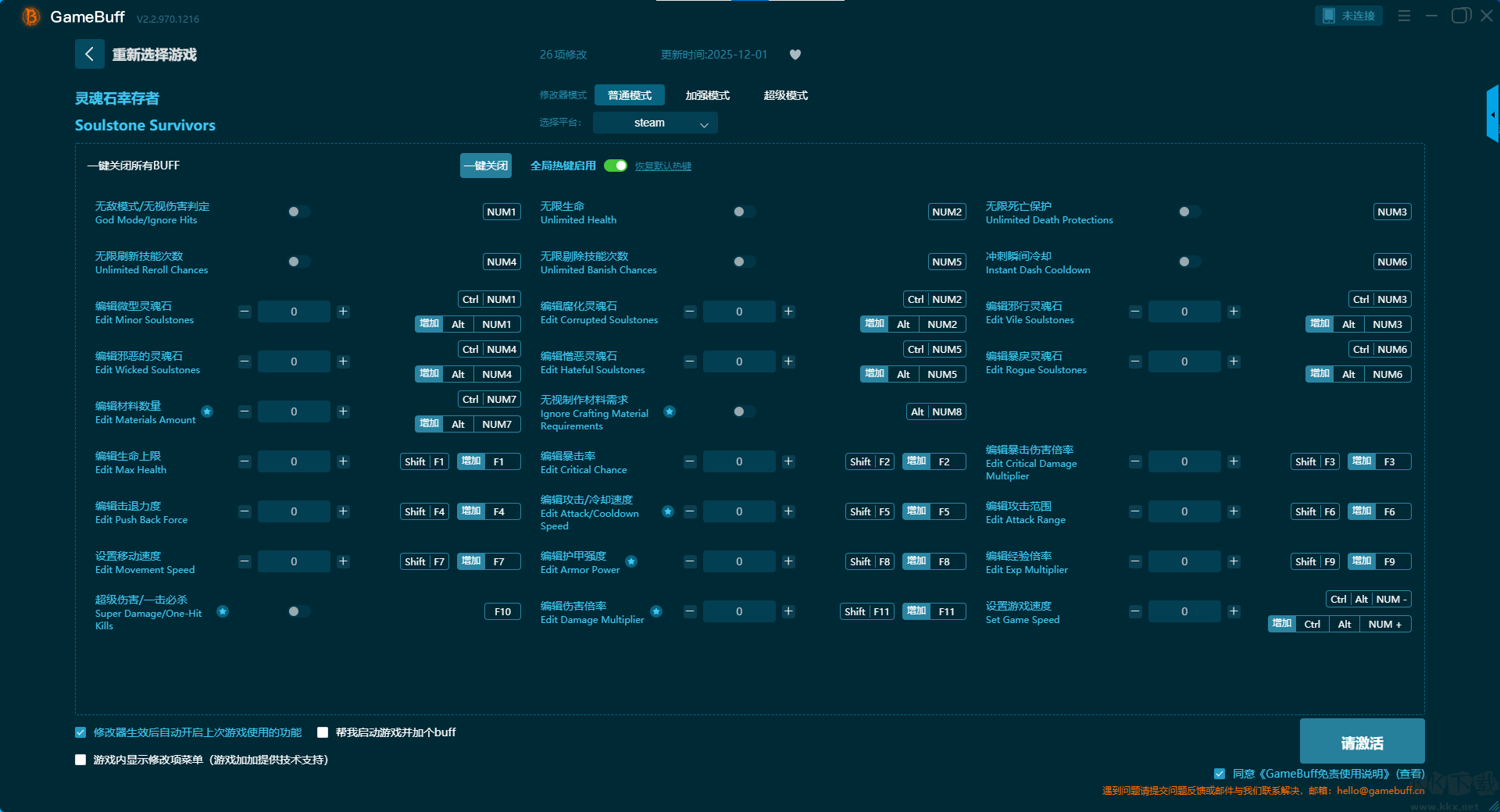Switch to 加强模式 tab
Viewport: 1500px width, 812px height.
pyautogui.click(x=708, y=95)
